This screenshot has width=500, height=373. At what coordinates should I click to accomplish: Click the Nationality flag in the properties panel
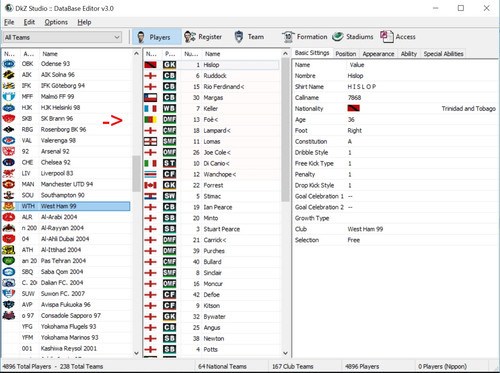353,108
